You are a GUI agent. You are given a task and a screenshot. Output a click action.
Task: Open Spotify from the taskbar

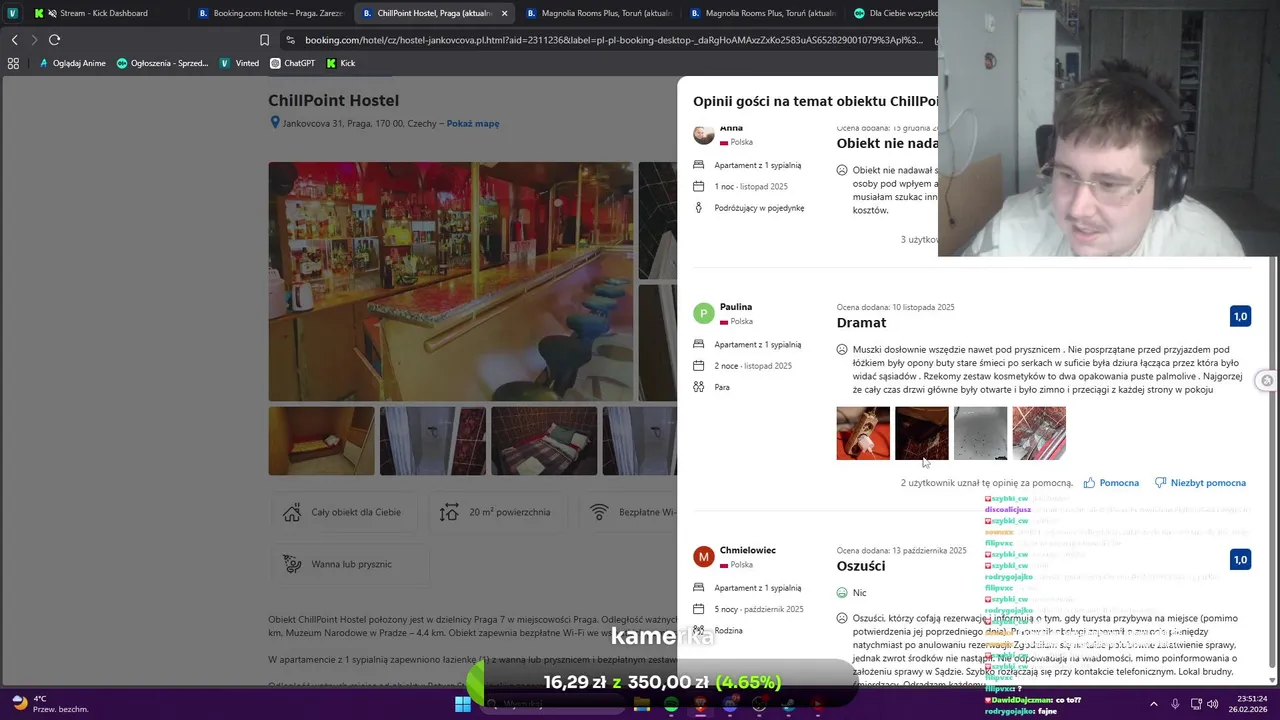pos(671,704)
